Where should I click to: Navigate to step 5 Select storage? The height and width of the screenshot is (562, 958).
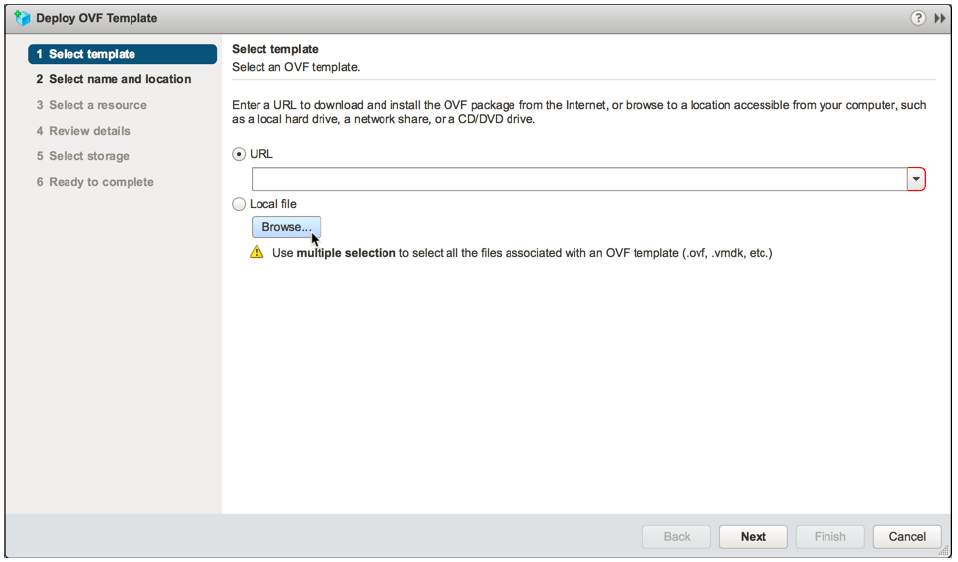[x=89, y=156]
